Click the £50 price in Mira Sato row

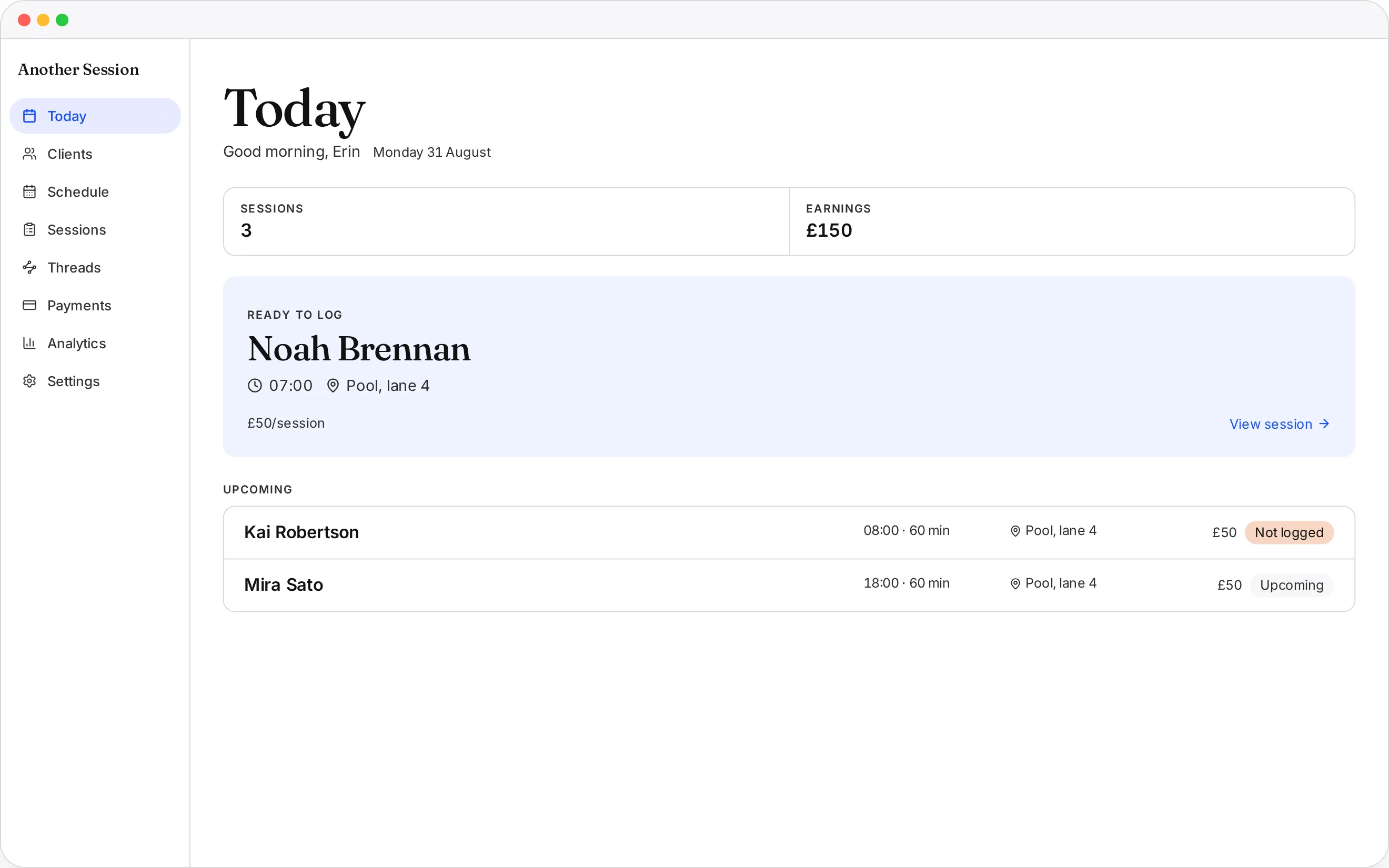(x=1230, y=586)
